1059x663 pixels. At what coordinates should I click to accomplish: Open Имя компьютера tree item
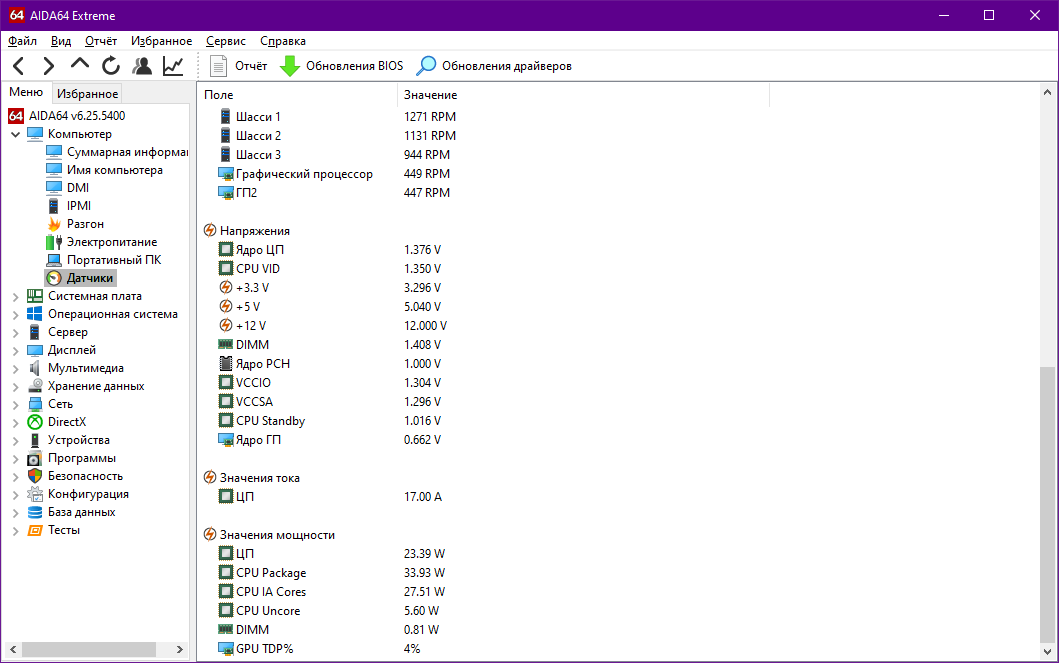pyautogui.click(x=105, y=170)
